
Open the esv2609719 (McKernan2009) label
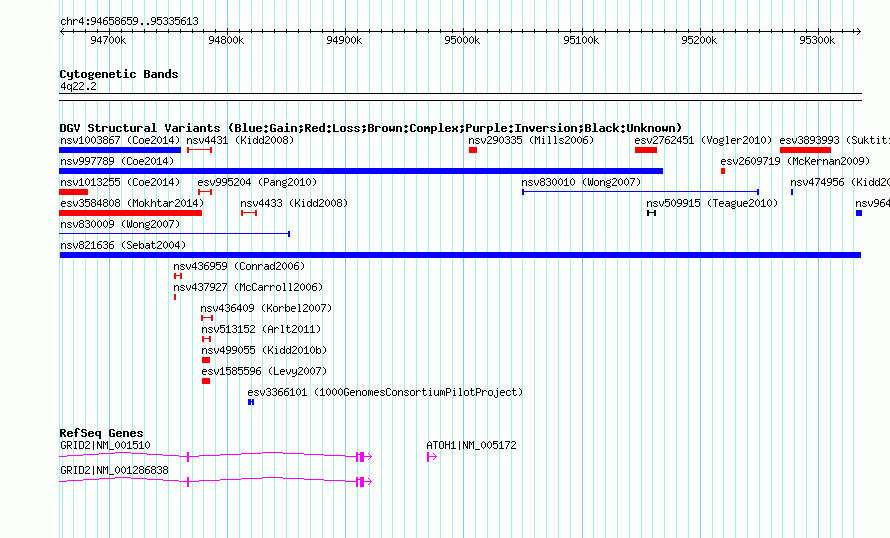[795, 161]
